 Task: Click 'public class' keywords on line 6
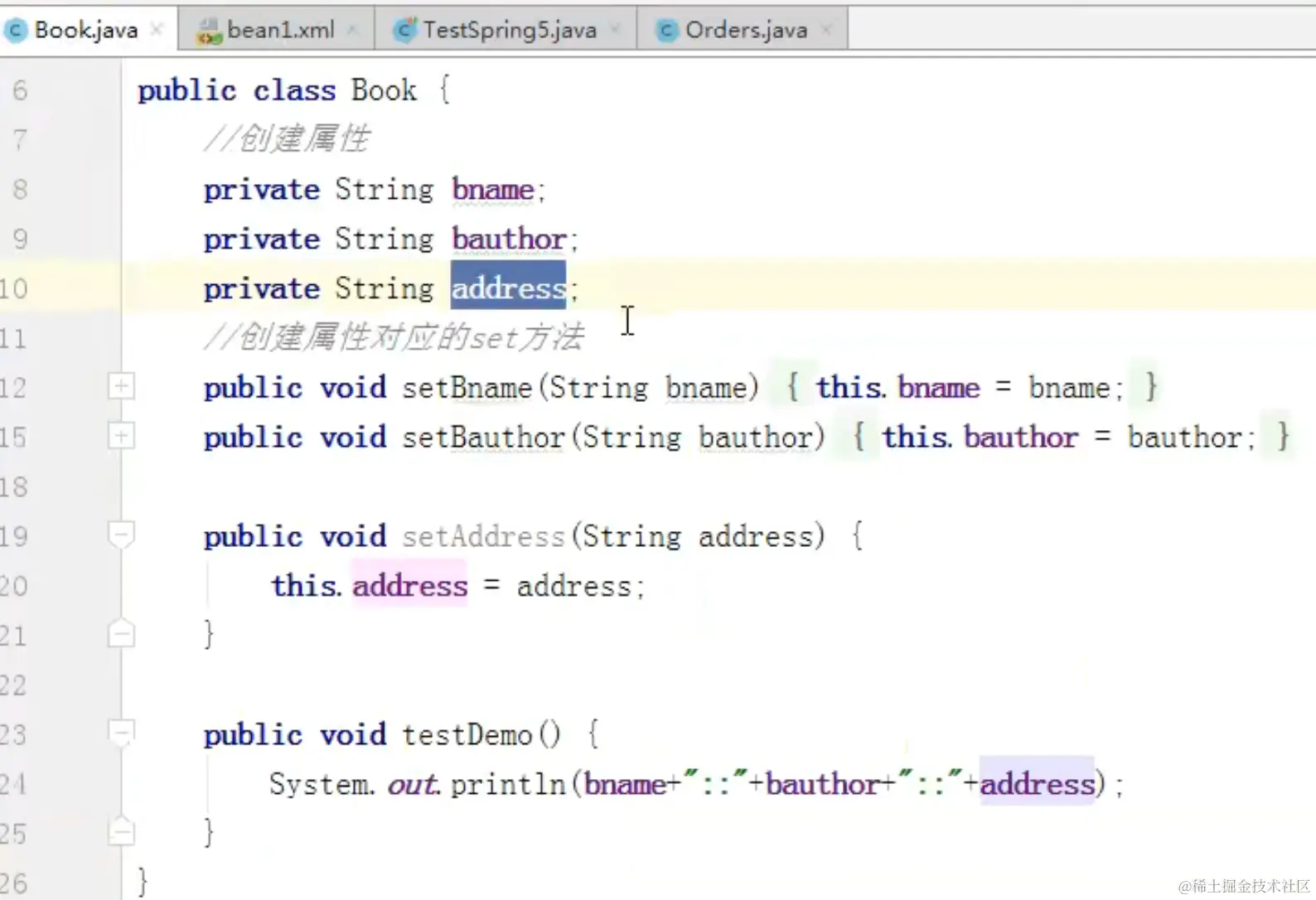click(x=237, y=90)
